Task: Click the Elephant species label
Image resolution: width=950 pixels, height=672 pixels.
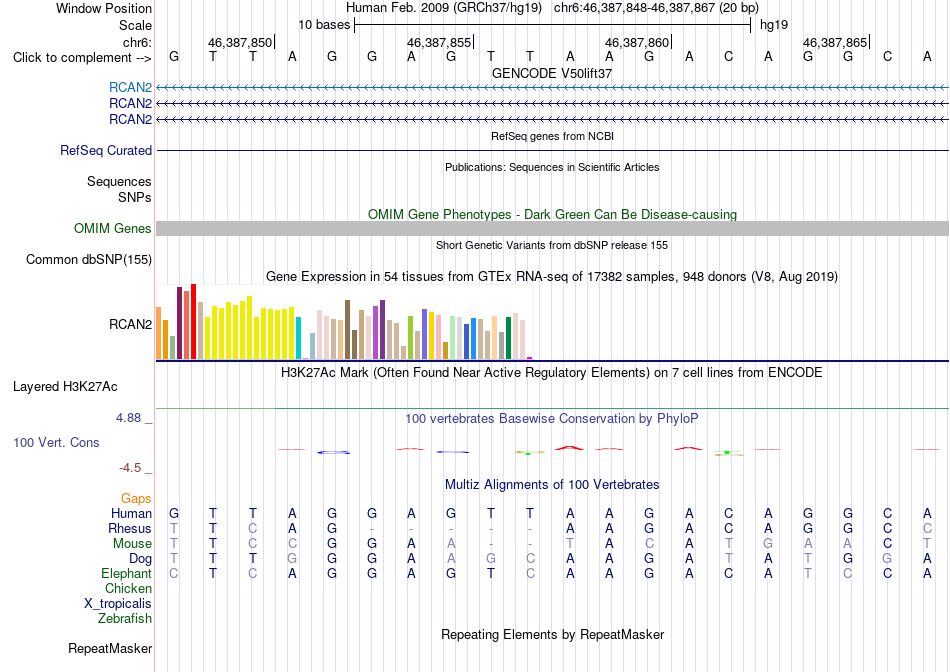Action: click(x=127, y=573)
